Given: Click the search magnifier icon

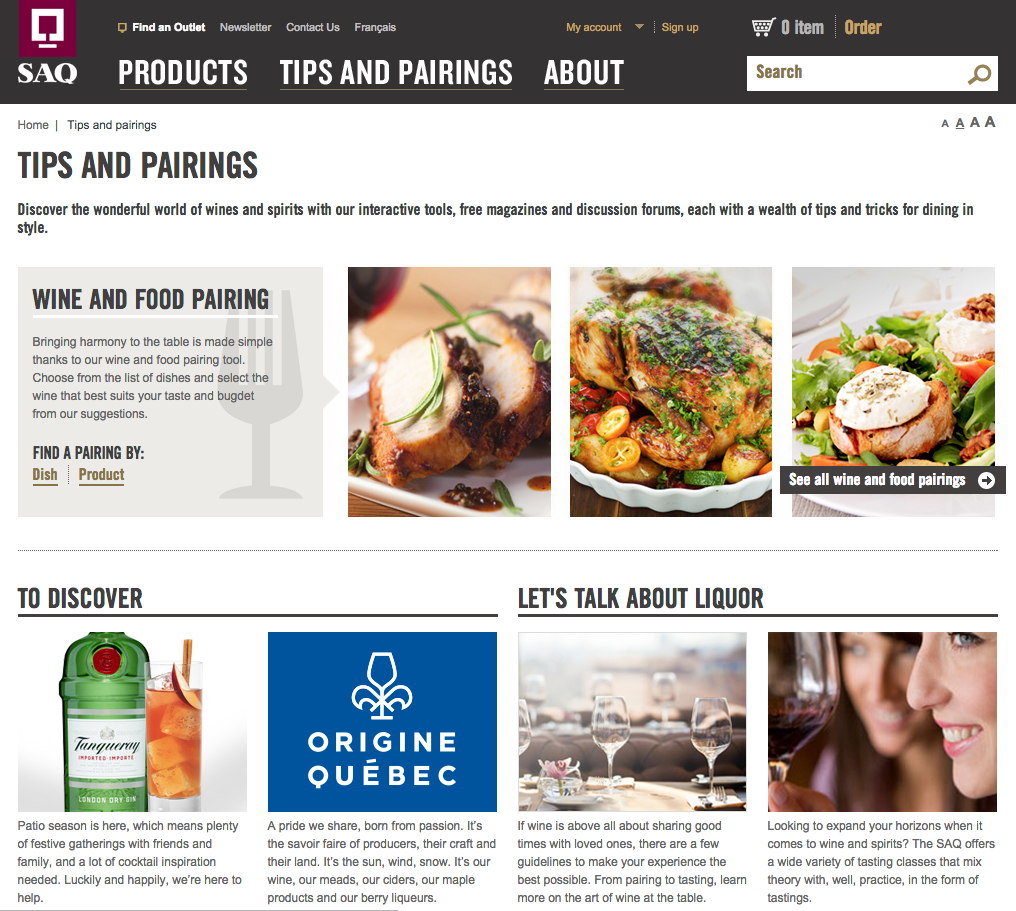Looking at the screenshot, I should click(x=979, y=74).
